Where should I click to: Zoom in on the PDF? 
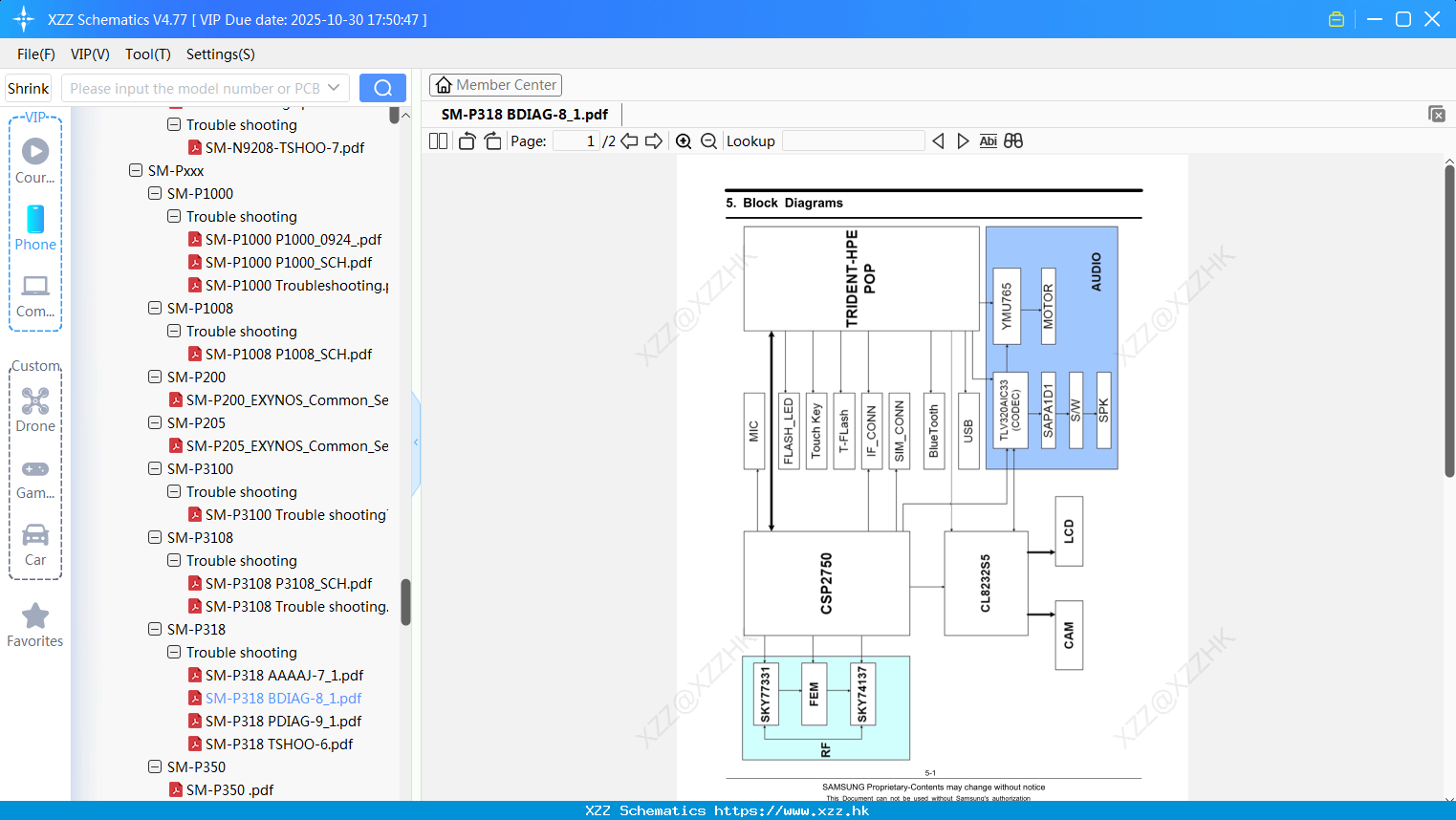click(684, 141)
